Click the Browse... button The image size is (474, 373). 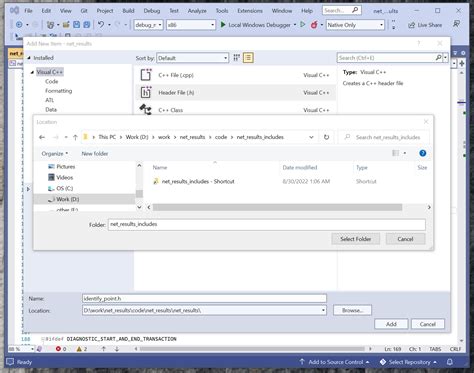352,310
